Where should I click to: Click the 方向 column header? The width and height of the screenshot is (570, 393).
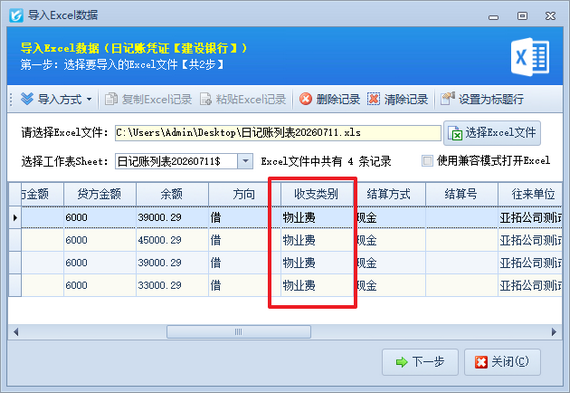[244, 194]
